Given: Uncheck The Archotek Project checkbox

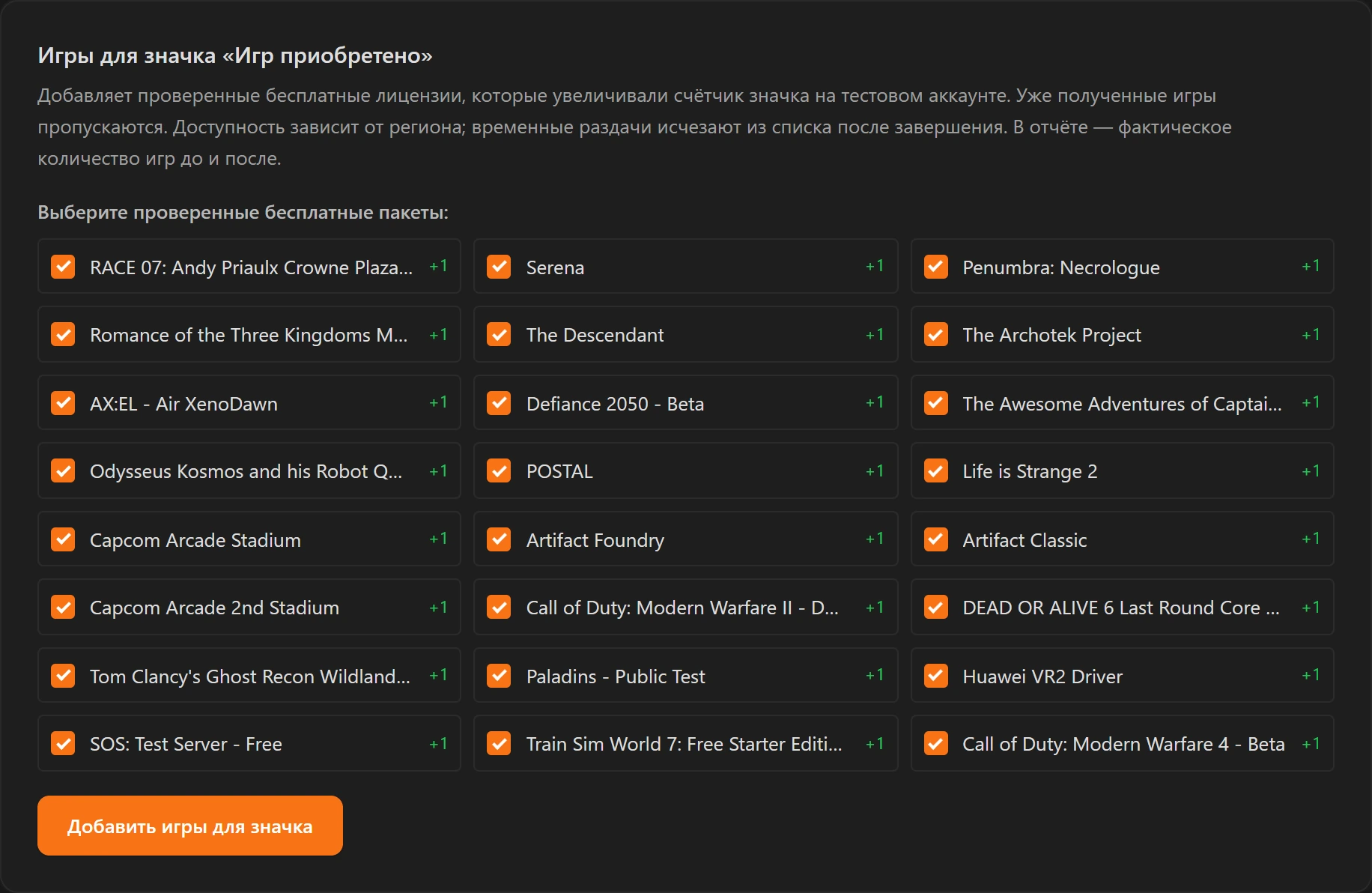Looking at the screenshot, I should click(936, 334).
